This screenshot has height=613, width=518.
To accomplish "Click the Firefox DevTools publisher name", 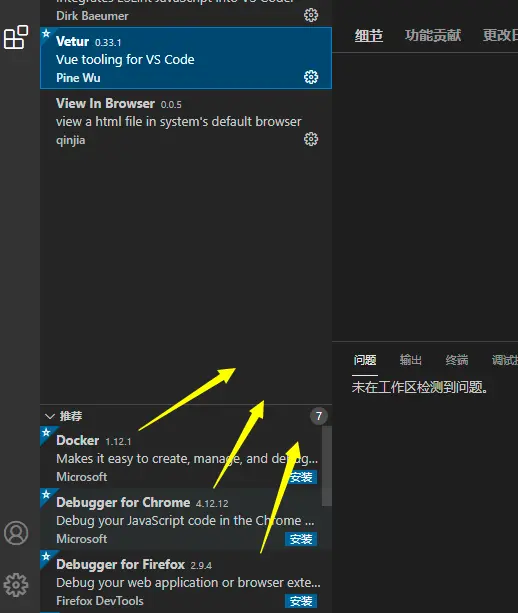I will tap(100, 601).
